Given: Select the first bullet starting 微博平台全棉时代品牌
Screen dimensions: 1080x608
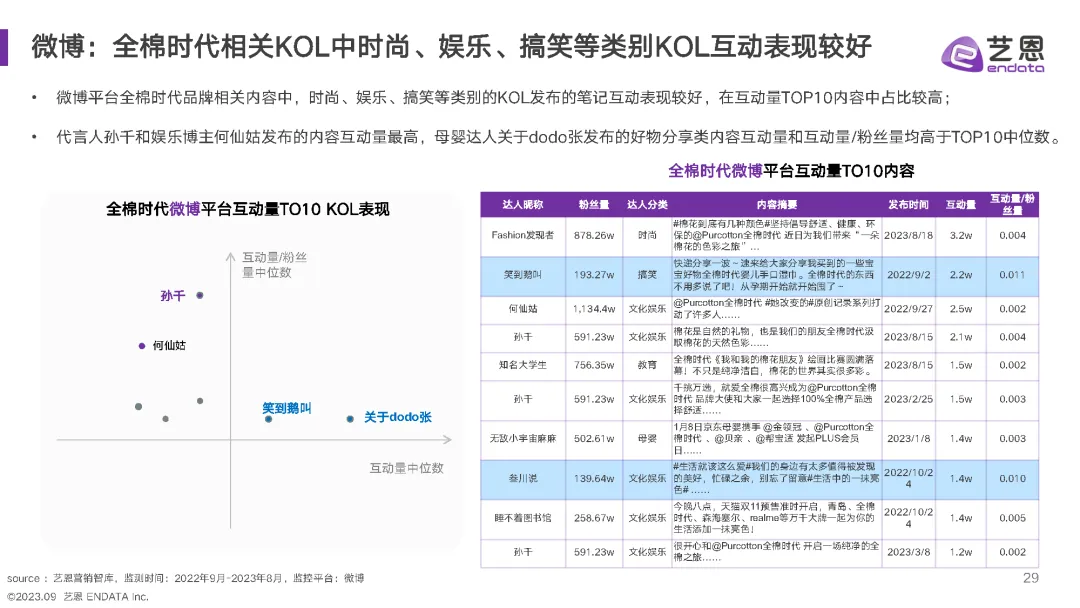Looking at the screenshot, I should coord(503,98).
